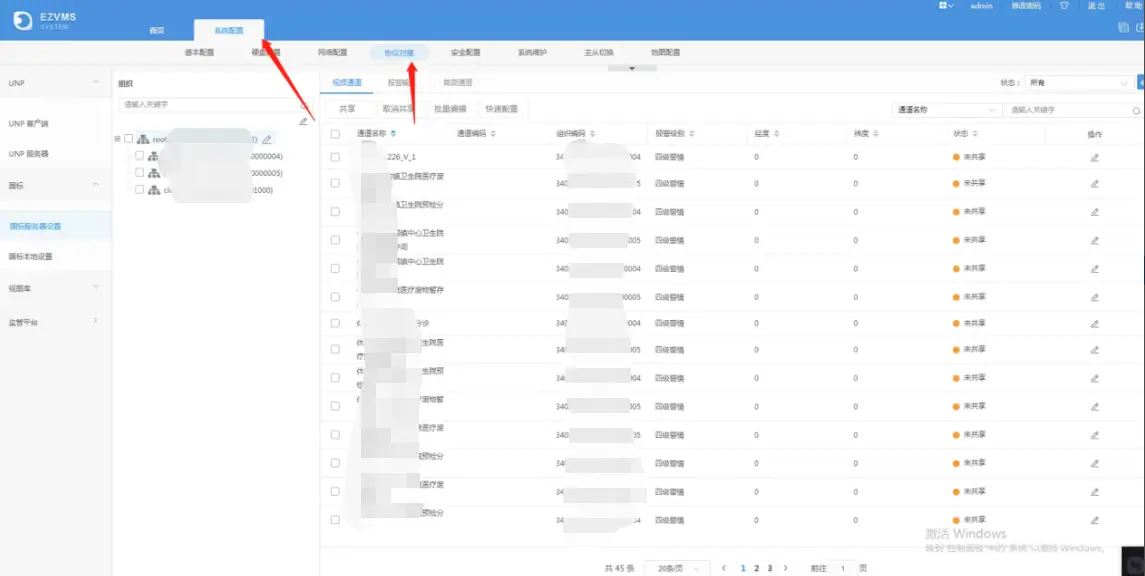Sort by channel name column arrows
The image size is (1145, 576).
pos(393,133)
